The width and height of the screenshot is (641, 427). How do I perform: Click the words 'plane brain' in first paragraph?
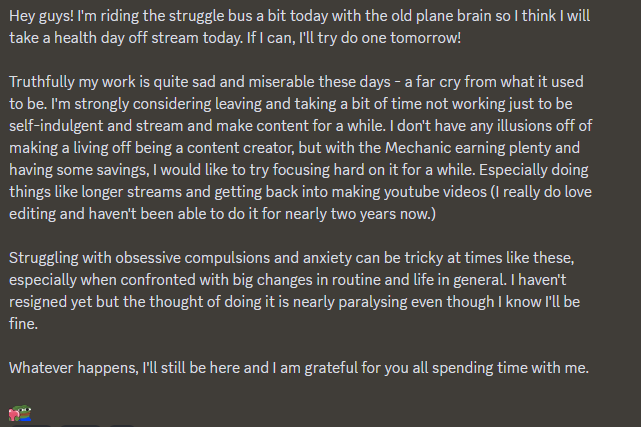point(453,16)
